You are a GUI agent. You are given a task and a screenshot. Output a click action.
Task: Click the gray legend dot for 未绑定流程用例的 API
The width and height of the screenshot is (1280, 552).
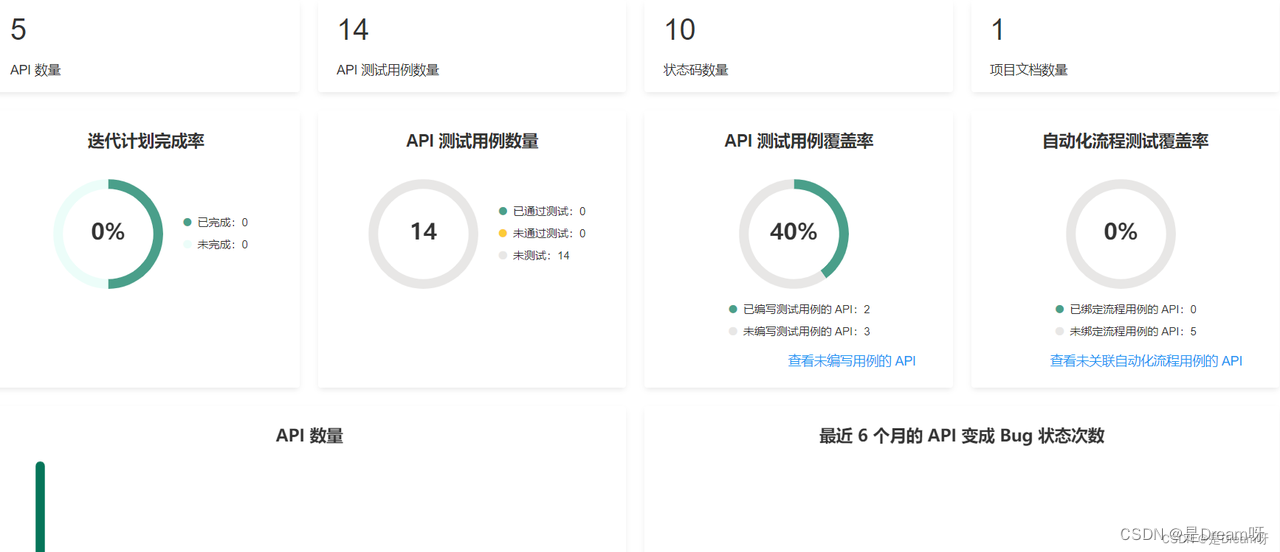tap(1060, 331)
